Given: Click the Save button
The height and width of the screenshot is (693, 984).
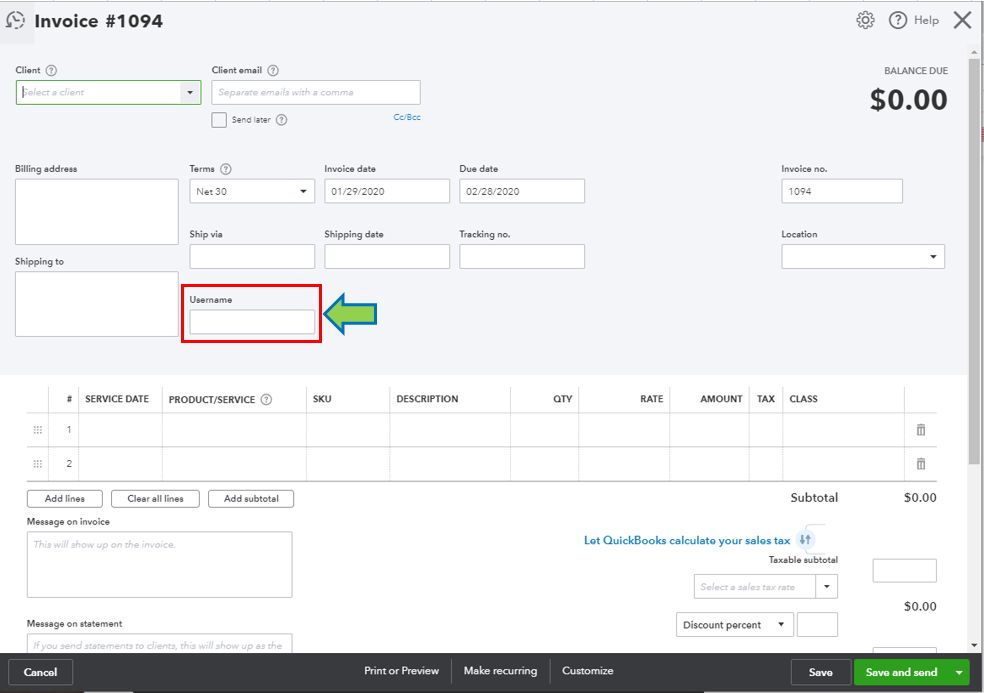Looking at the screenshot, I should click(821, 672).
